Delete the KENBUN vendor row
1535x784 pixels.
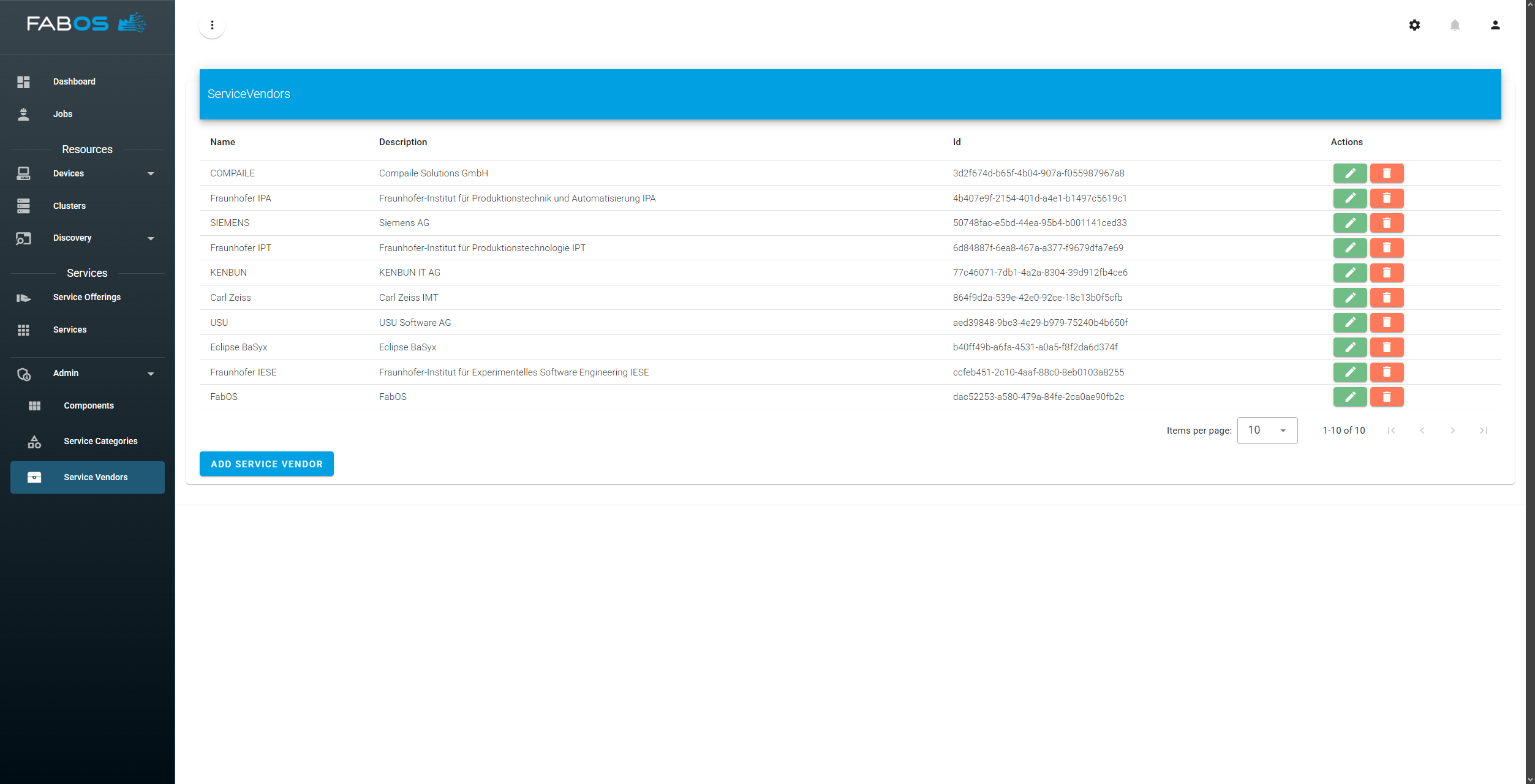(x=1387, y=273)
